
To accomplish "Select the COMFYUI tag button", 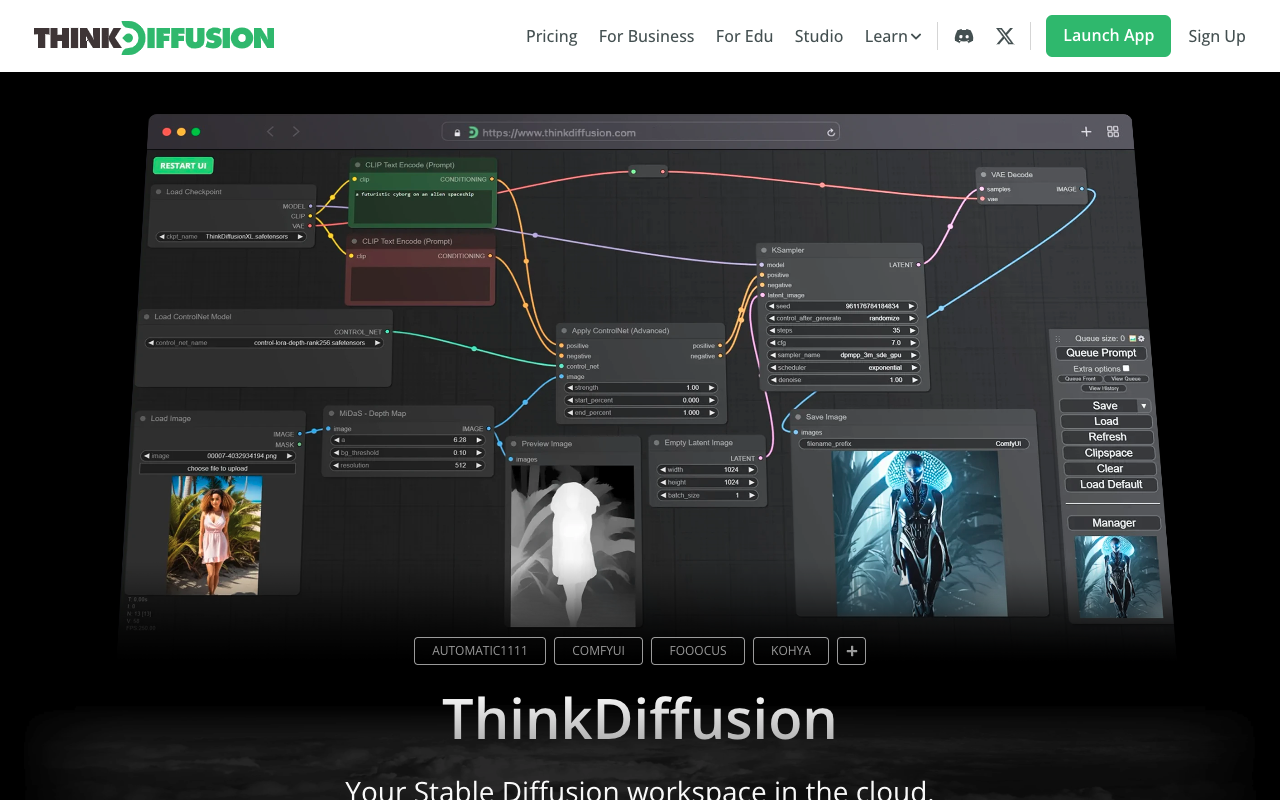I will (598, 651).
